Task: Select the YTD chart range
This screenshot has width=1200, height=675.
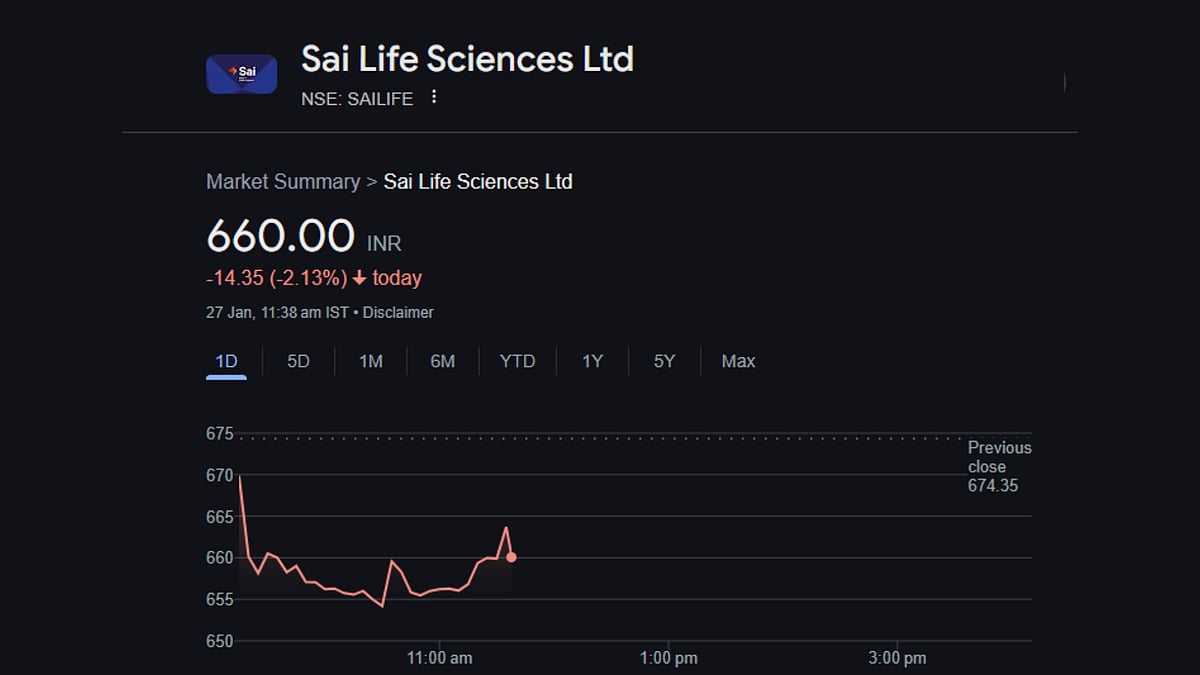Action: (517, 361)
